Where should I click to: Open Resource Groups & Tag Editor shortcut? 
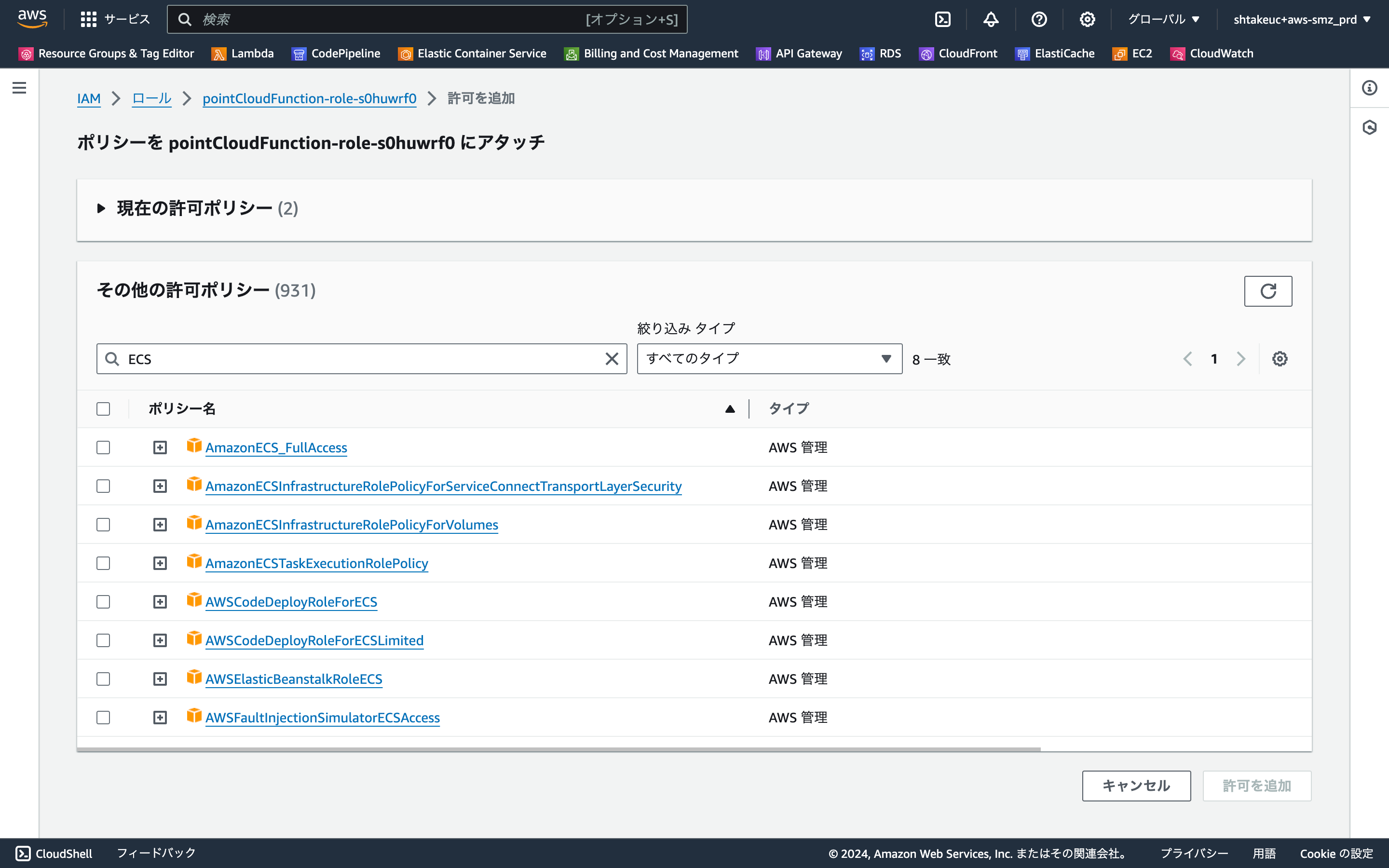[x=107, y=54]
